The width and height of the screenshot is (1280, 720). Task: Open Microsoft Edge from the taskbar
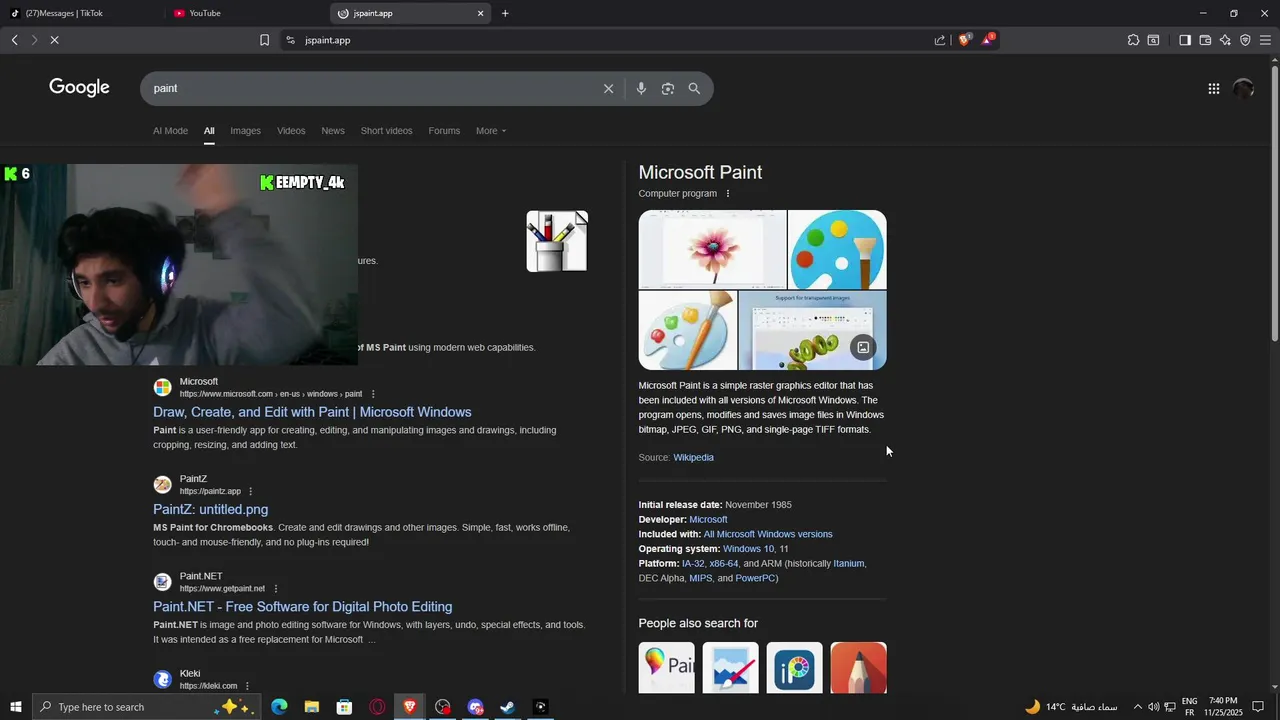pyautogui.click(x=279, y=707)
